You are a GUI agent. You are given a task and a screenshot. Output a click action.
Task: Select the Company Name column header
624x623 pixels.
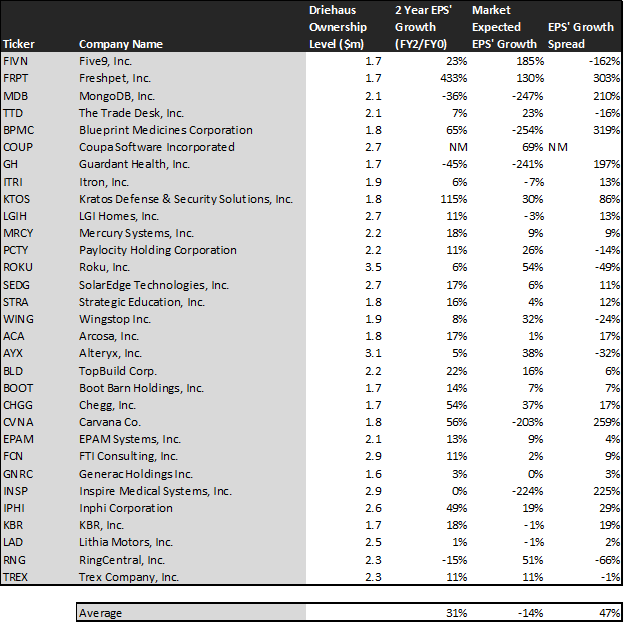(x=121, y=44)
